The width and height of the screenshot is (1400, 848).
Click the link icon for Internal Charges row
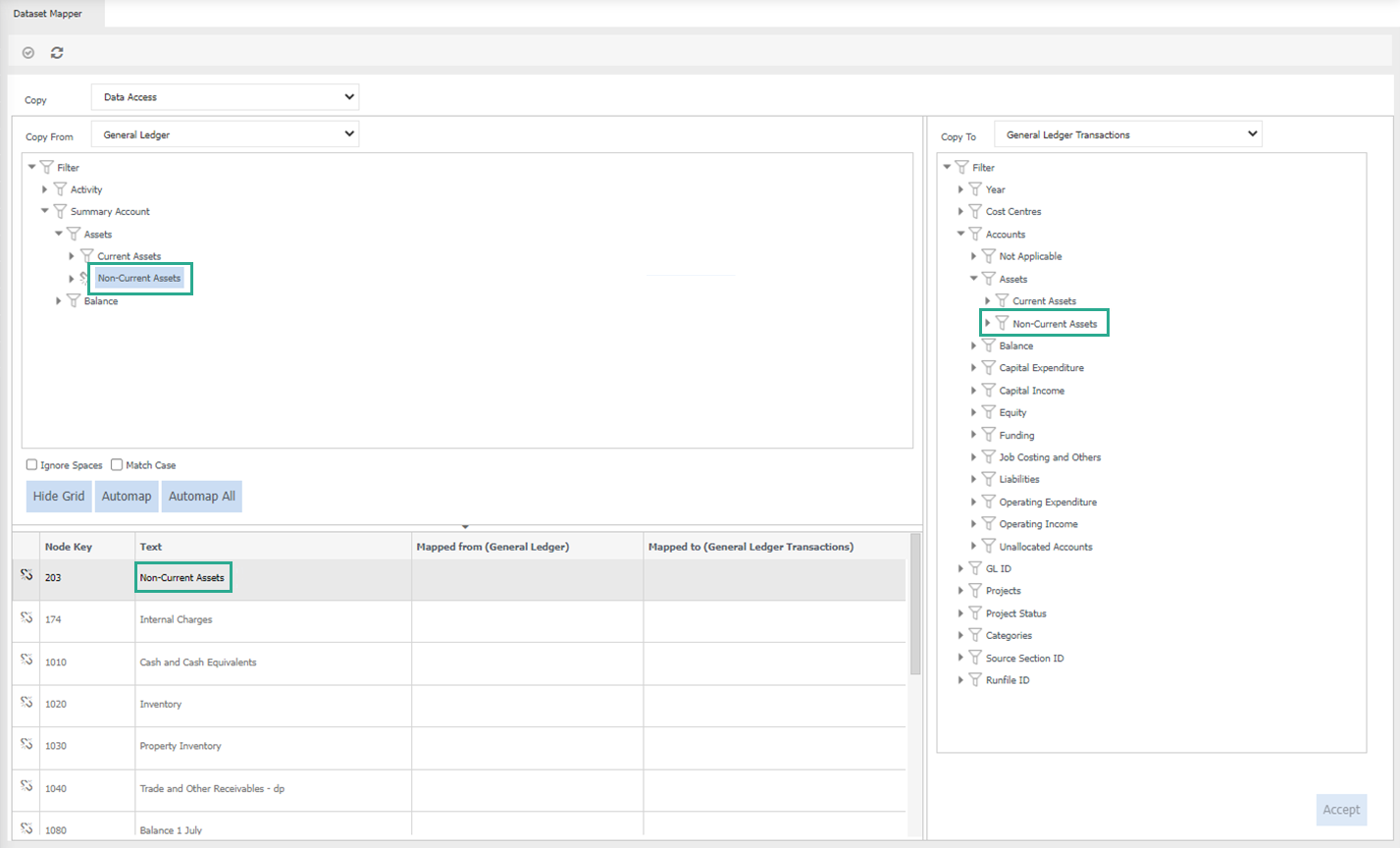(x=26, y=619)
